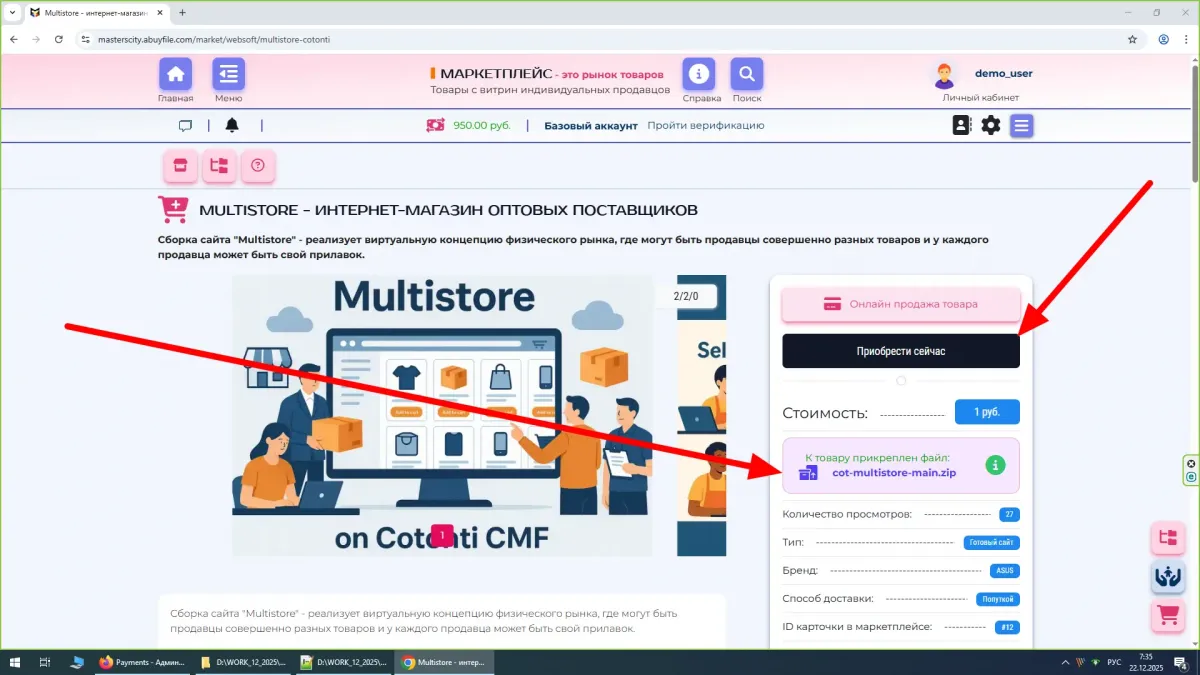Click the pink store icon button
The image size is (1200, 675).
click(180, 166)
